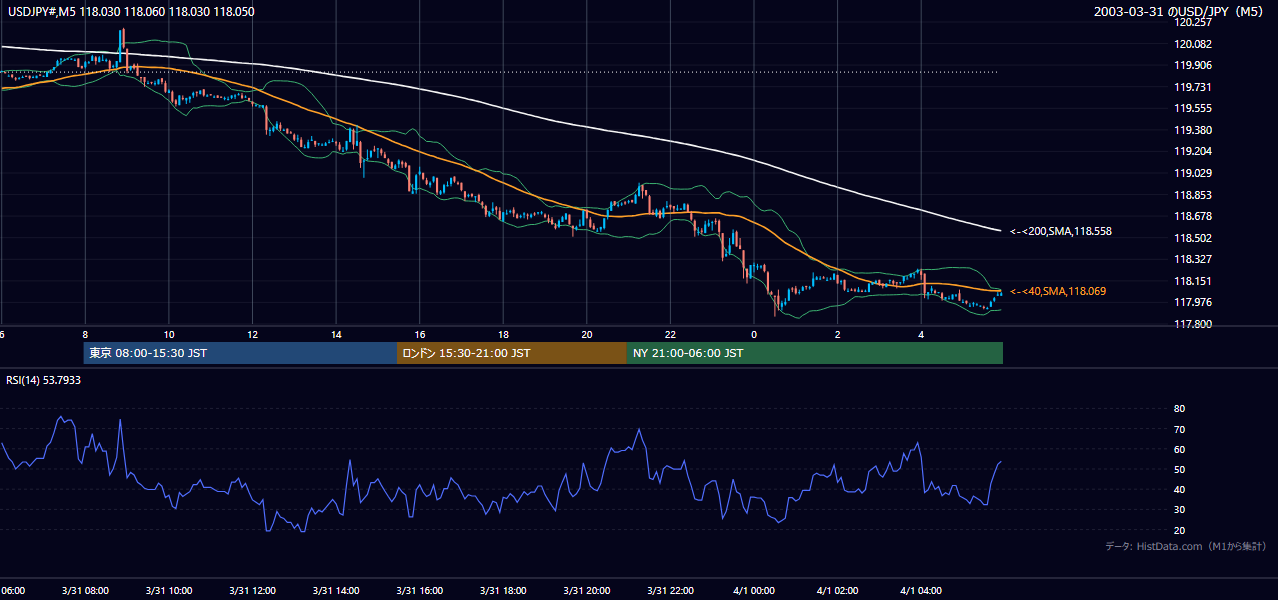Select the ロンドン 15:30-21:00 JST session bar
This screenshot has width=1278, height=600.
(x=512, y=353)
